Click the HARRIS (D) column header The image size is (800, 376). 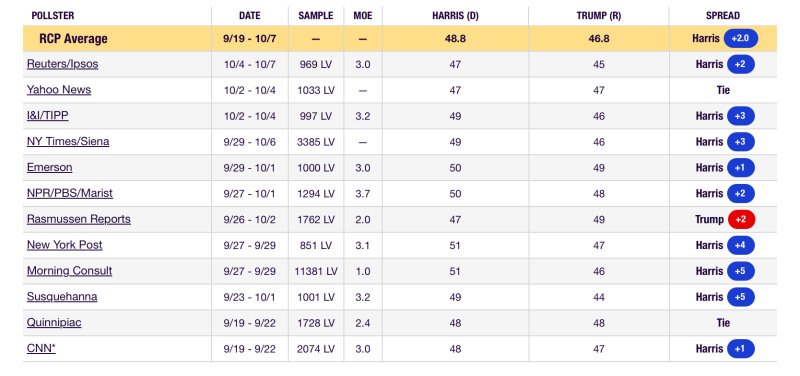455,16
